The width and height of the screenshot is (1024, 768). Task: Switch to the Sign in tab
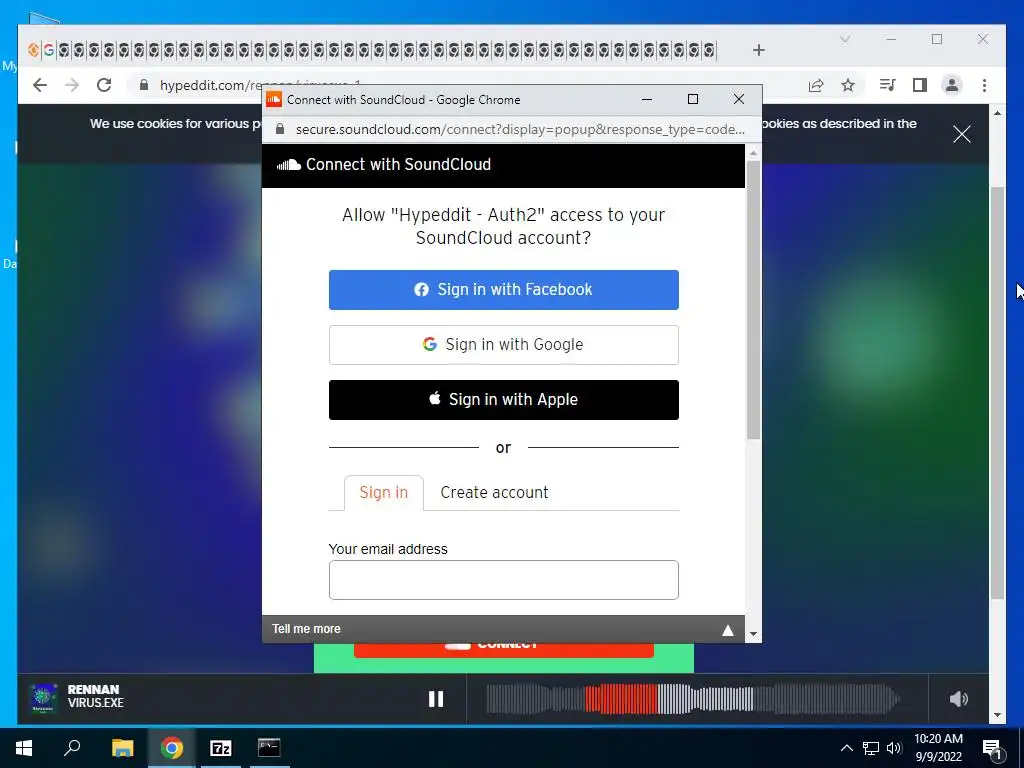[383, 492]
